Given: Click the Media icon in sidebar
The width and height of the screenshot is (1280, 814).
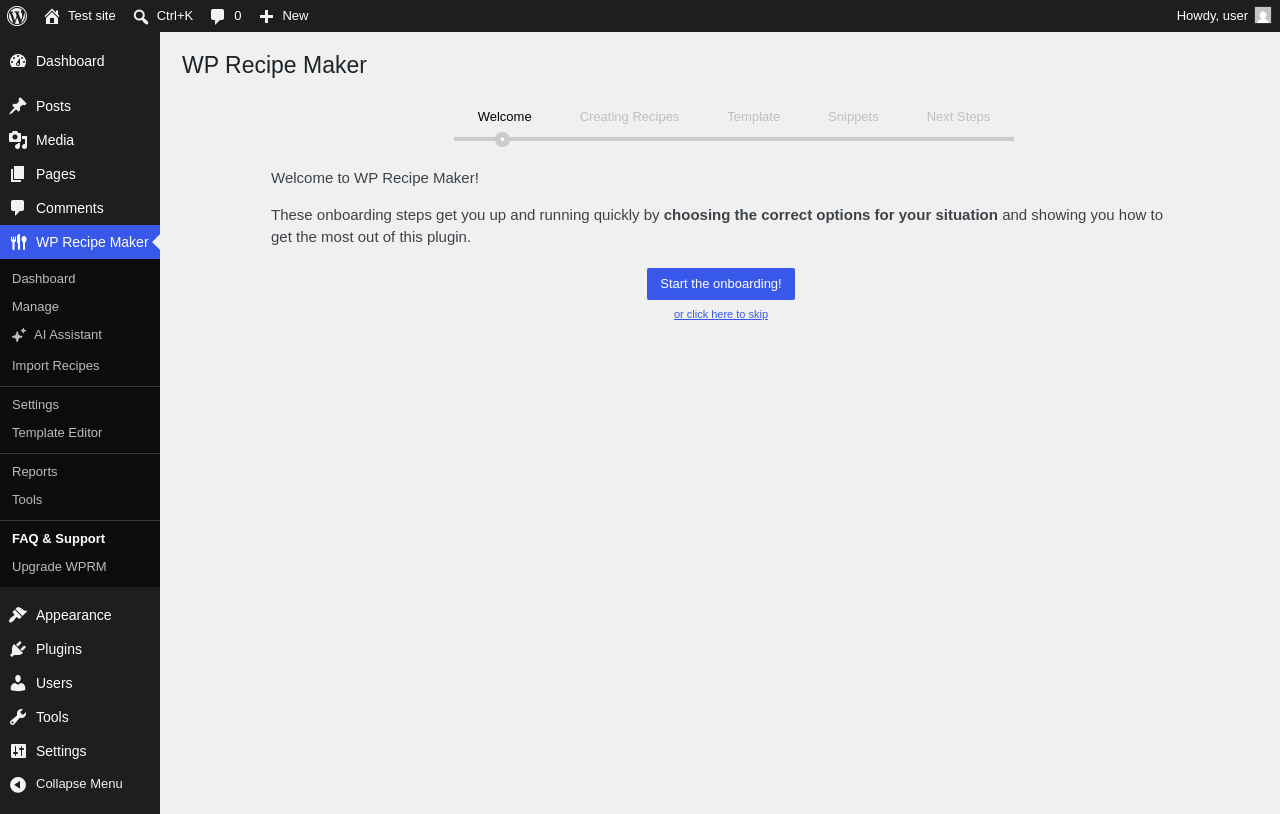Looking at the screenshot, I should [x=18, y=140].
